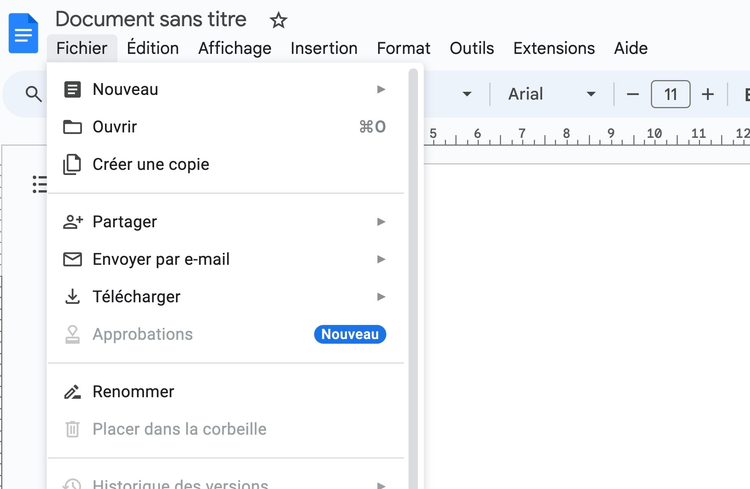Viewport: 750px width, 489px height.
Task: Open the Arial font dropdown
Action: click(x=552, y=94)
